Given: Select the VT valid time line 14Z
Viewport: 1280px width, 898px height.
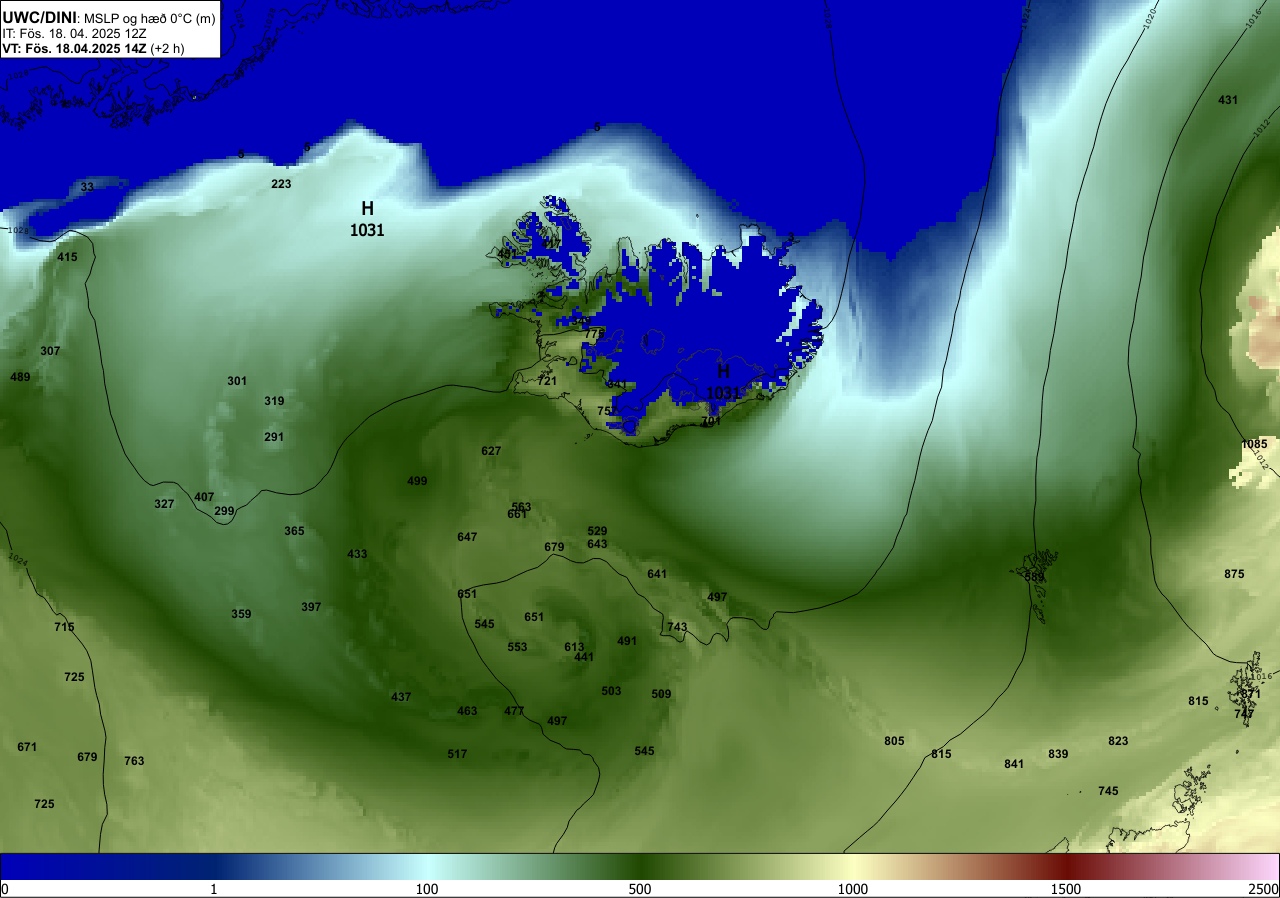Looking at the screenshot, I should point(93,47).
